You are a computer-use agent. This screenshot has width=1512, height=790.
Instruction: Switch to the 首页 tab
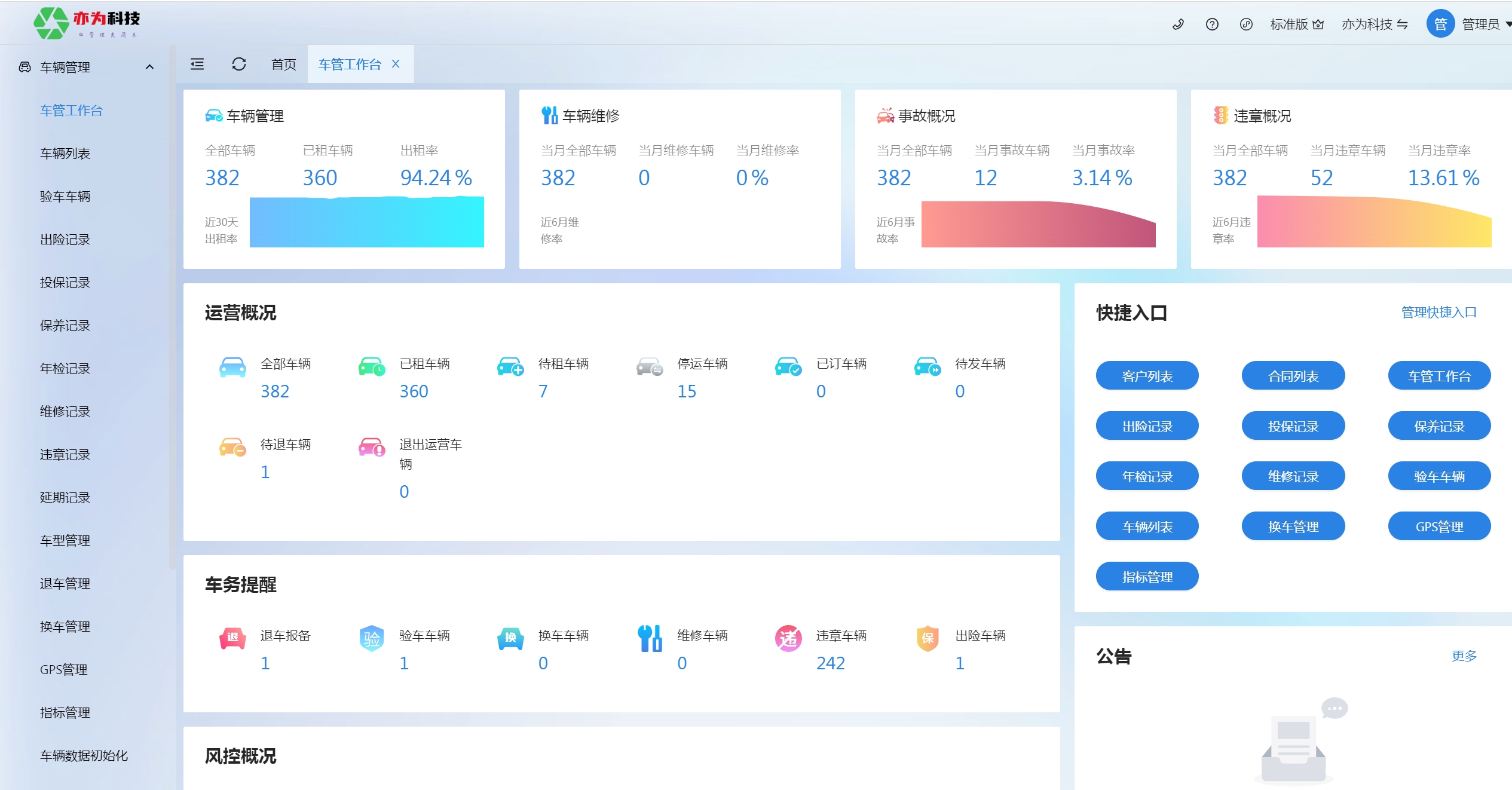coord(283,65)
